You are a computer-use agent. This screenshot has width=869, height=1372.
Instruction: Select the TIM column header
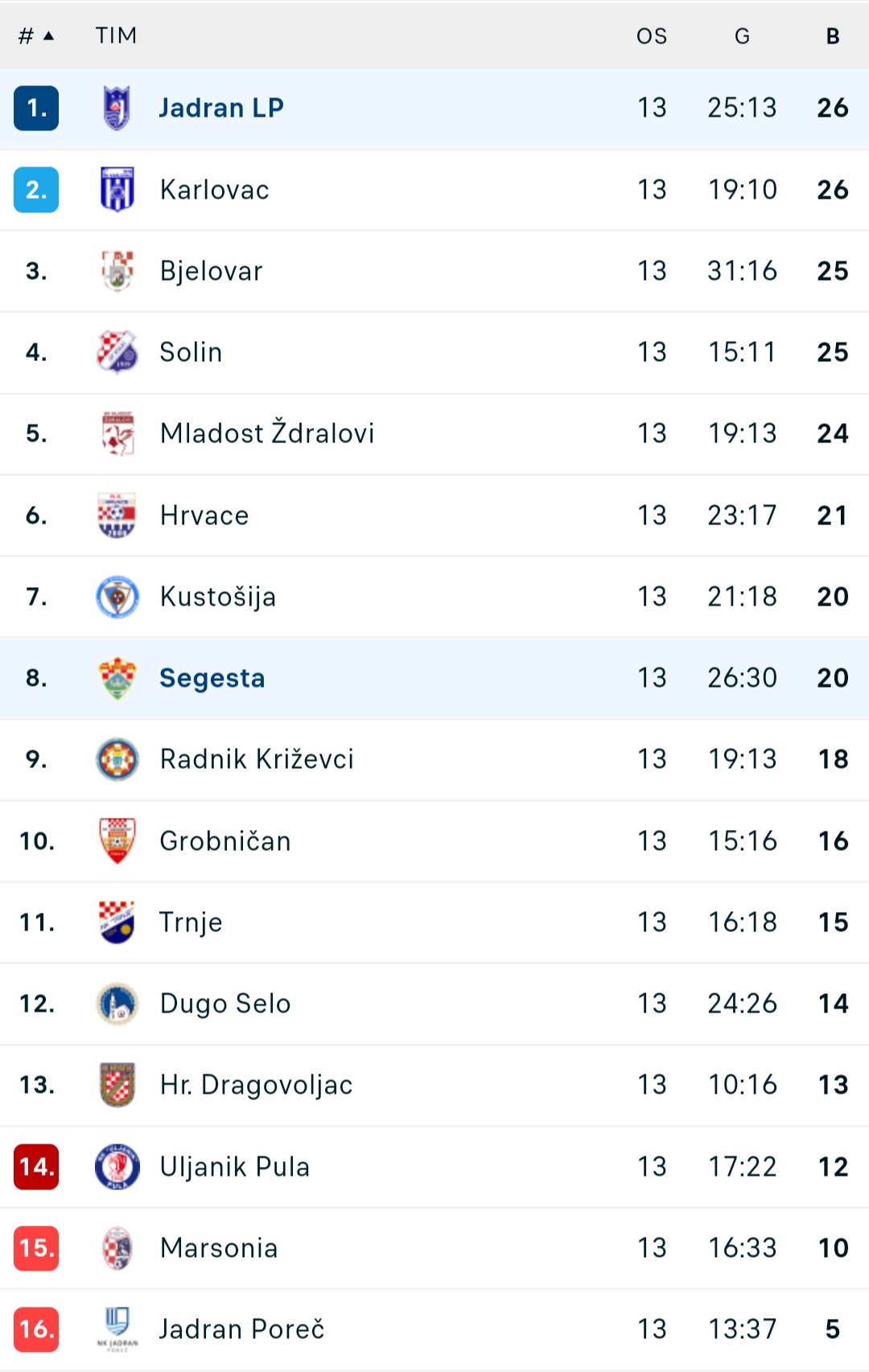pos(116,35)
